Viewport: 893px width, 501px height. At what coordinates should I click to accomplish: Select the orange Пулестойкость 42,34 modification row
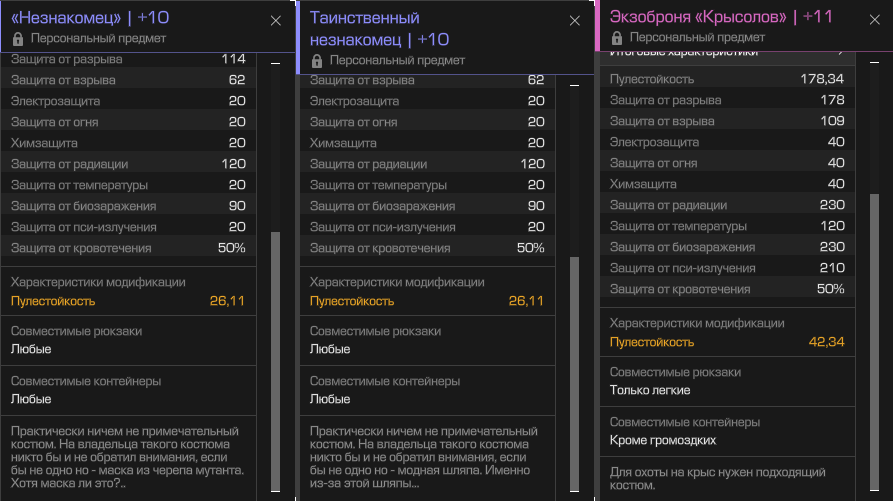(727, 342)
